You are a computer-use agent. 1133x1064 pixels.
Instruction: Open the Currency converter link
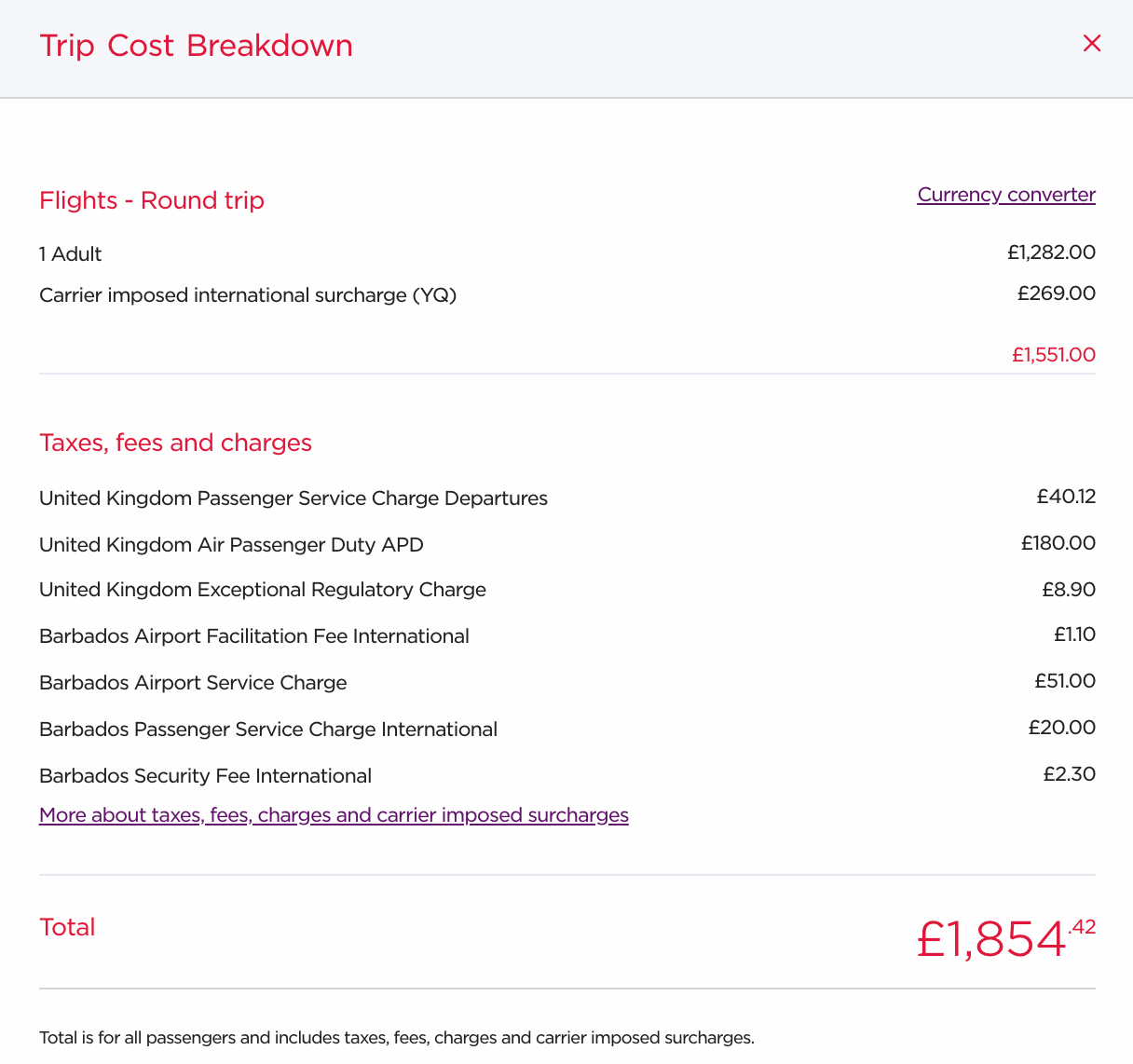point(1006,195)
